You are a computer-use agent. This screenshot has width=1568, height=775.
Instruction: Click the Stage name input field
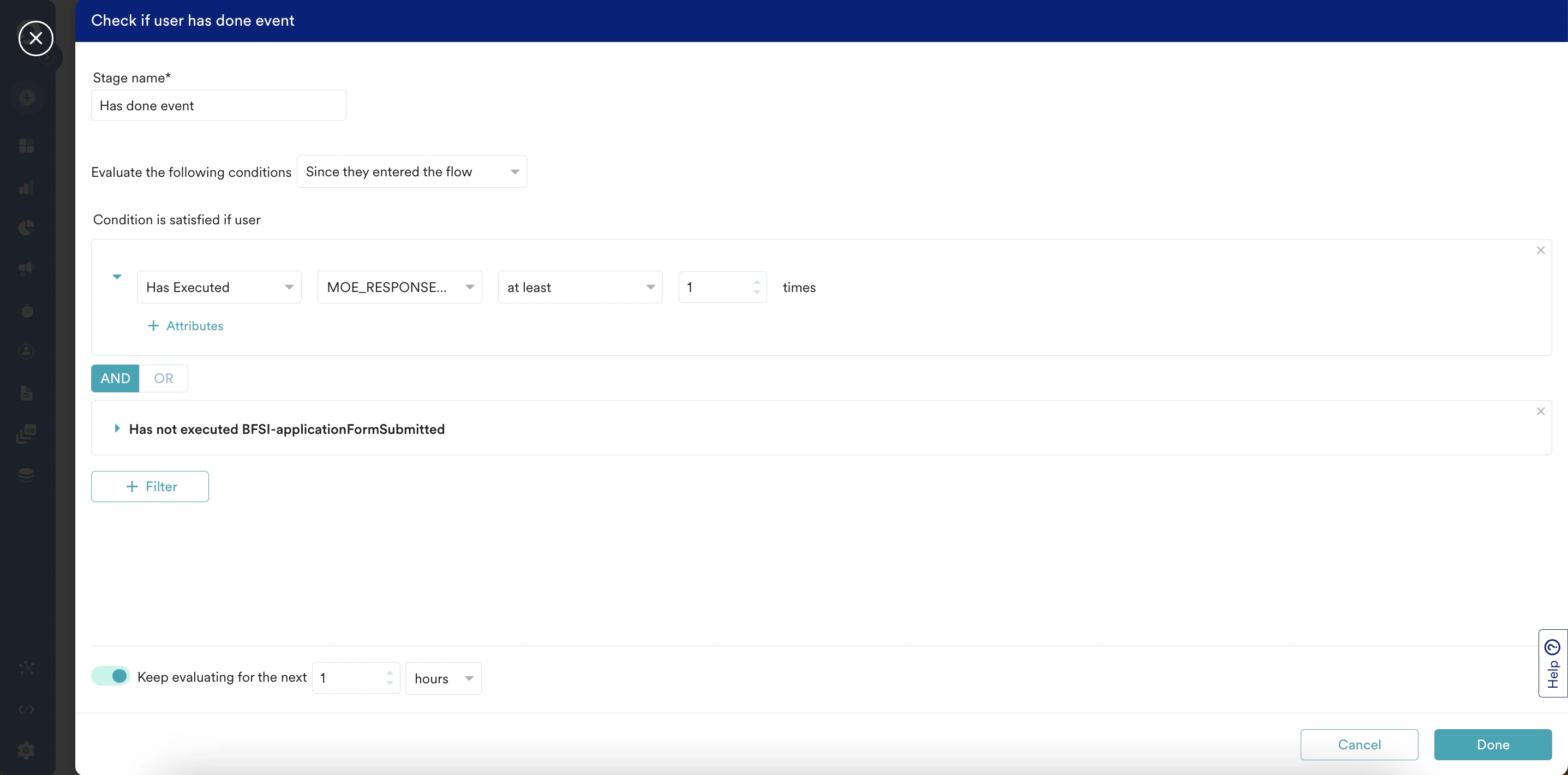click(219, 105)
